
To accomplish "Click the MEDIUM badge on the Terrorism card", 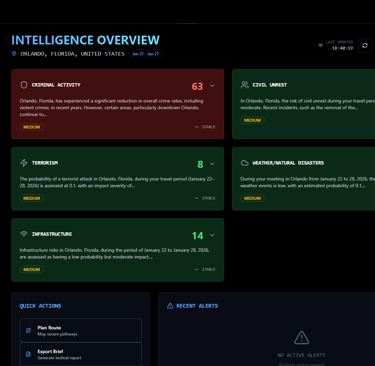I will tap(32, 198).
